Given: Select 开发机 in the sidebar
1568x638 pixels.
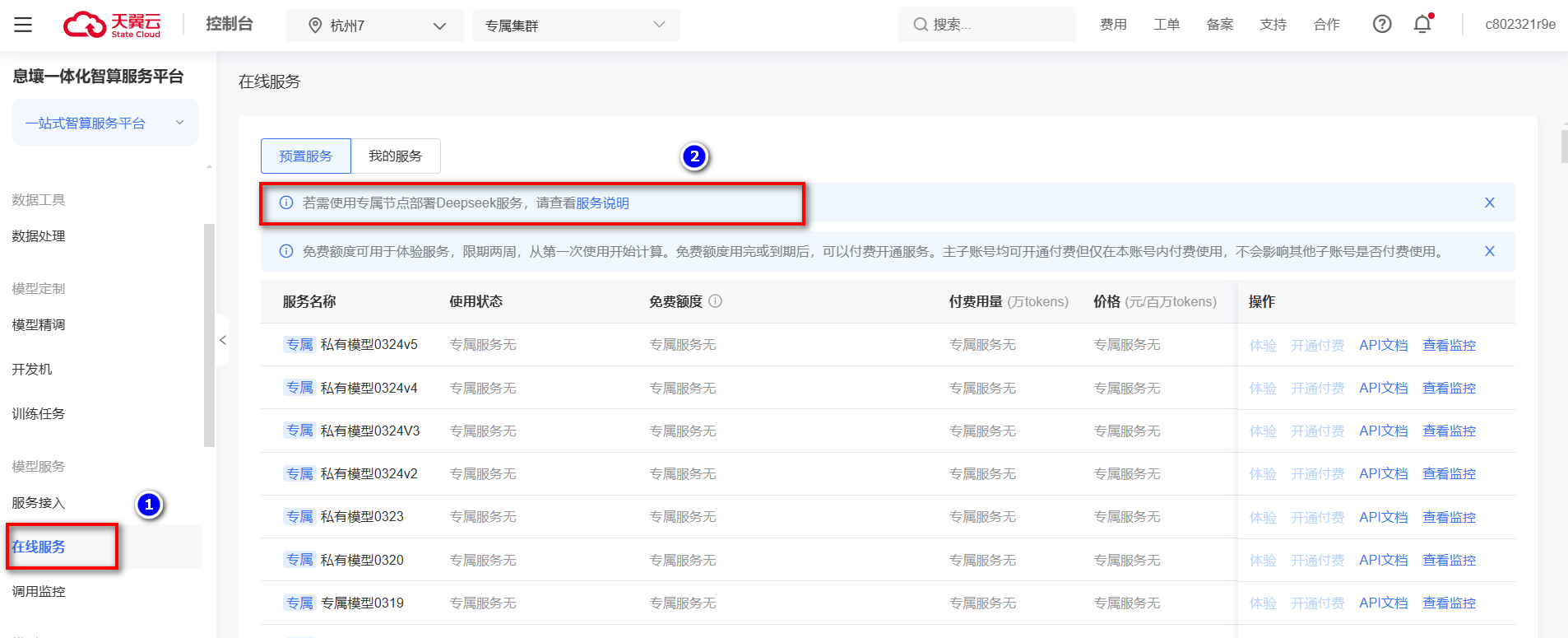Looking at the screenshot, I should tap(32, 370).
